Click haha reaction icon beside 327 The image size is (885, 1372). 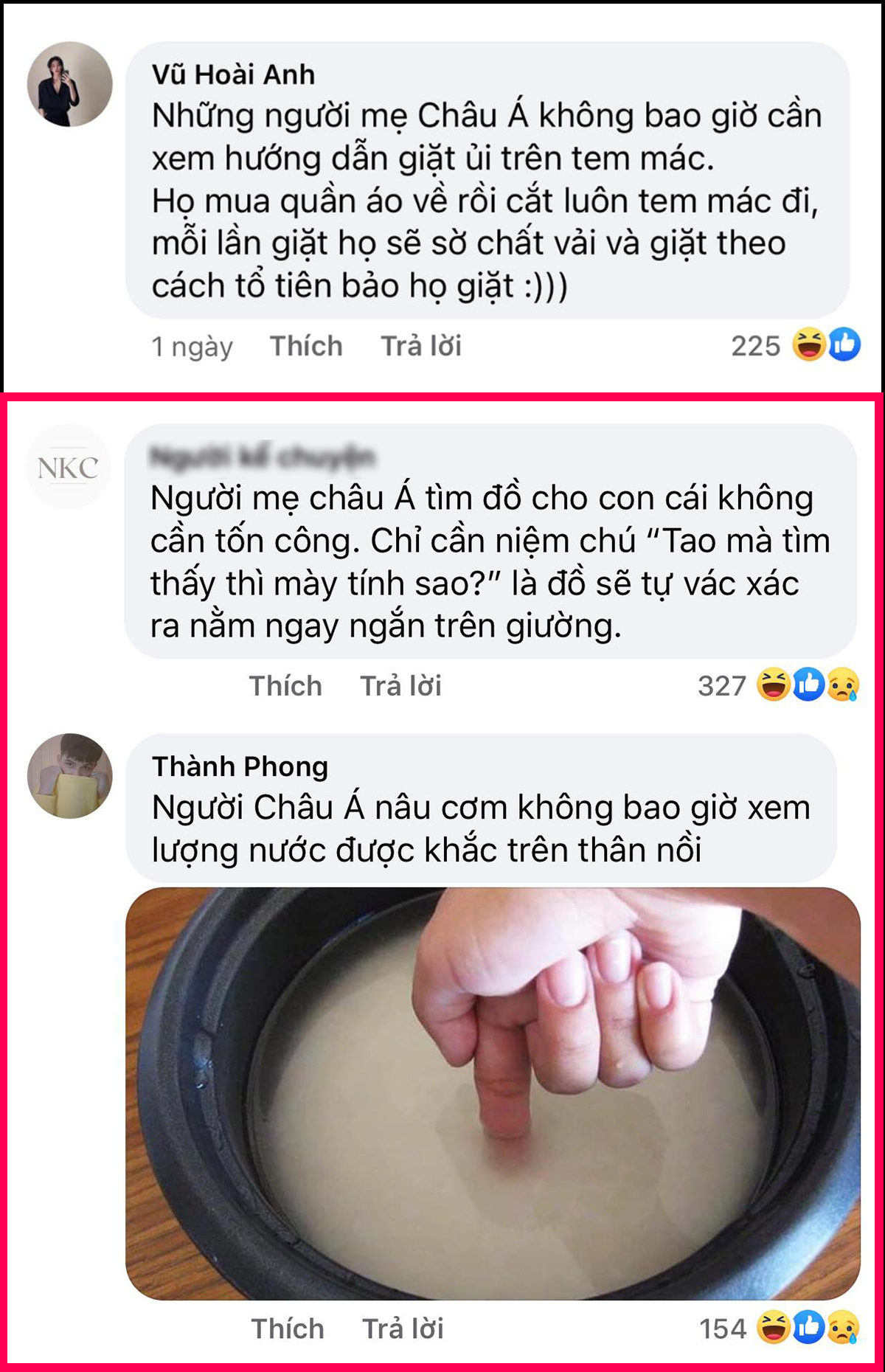coord(774,685)
